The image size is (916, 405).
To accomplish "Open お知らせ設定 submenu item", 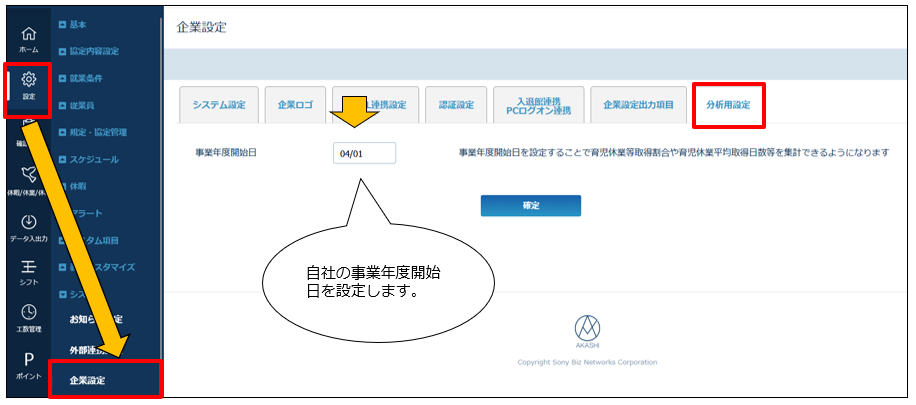I will coord(96,320).
